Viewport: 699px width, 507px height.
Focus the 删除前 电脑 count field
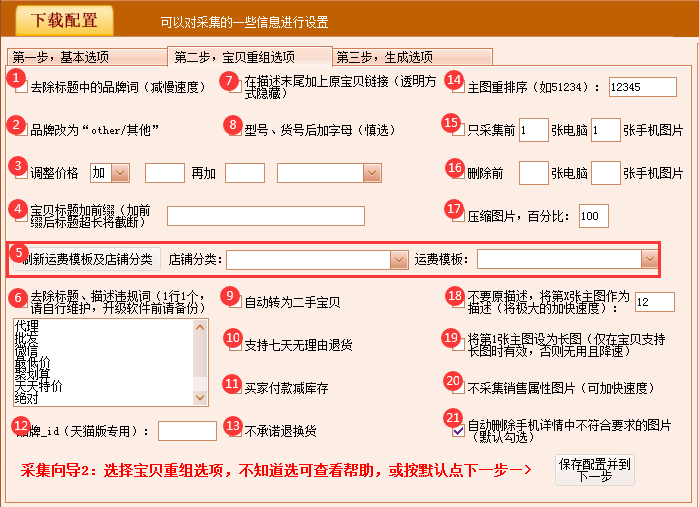(x=534, y=173)
